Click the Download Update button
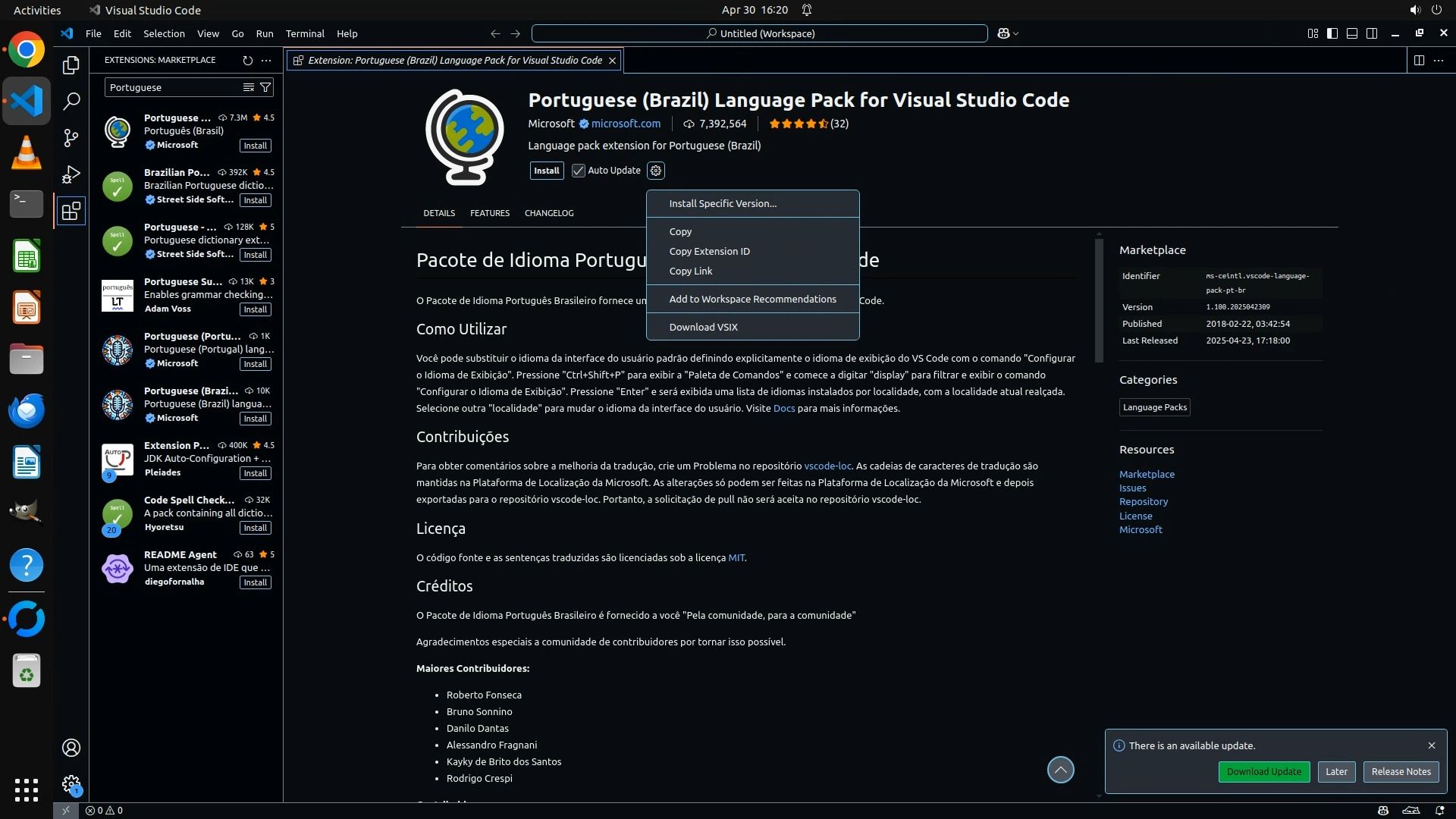The image size is (1456, 819). [x=1263, y=771]
